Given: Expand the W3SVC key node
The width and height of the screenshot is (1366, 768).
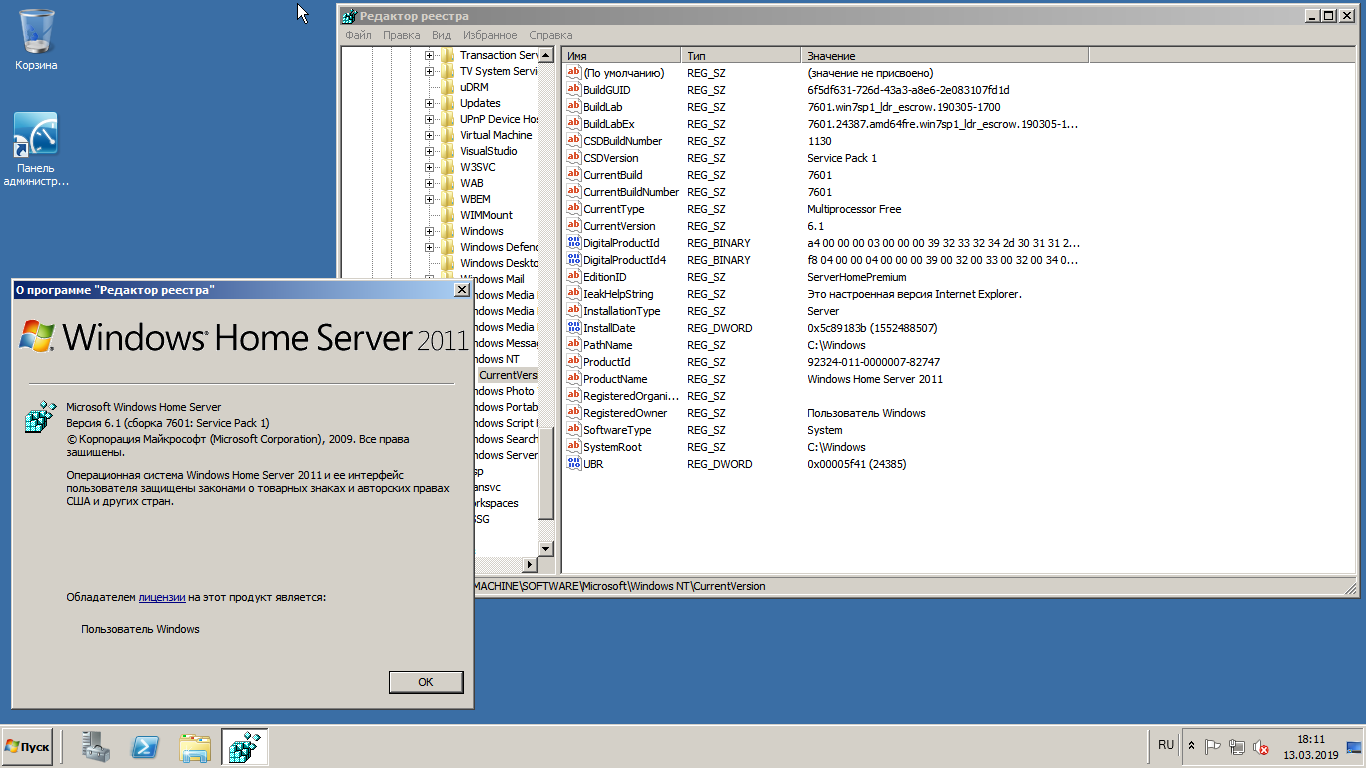Looking at the screenshot, I should coord(429,167).
